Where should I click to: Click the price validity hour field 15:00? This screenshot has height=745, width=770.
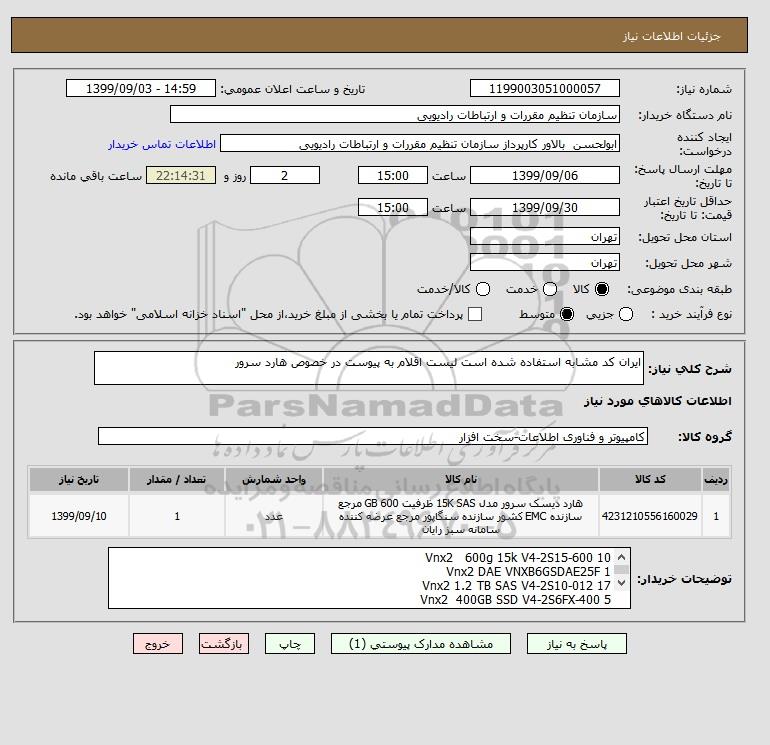tap(393, 207)
